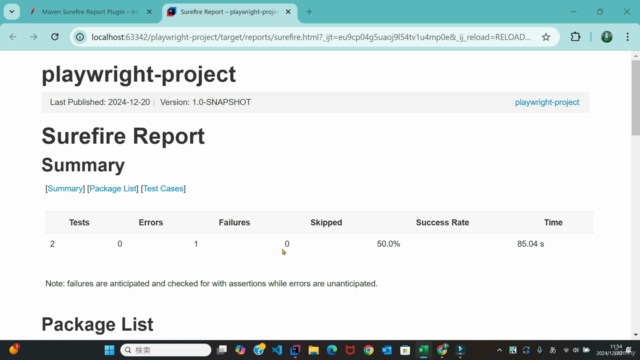Screen dimensions: 640x360
Task: Click the page vertical scrollbar thumb
Action: click(x=636, y=97)
